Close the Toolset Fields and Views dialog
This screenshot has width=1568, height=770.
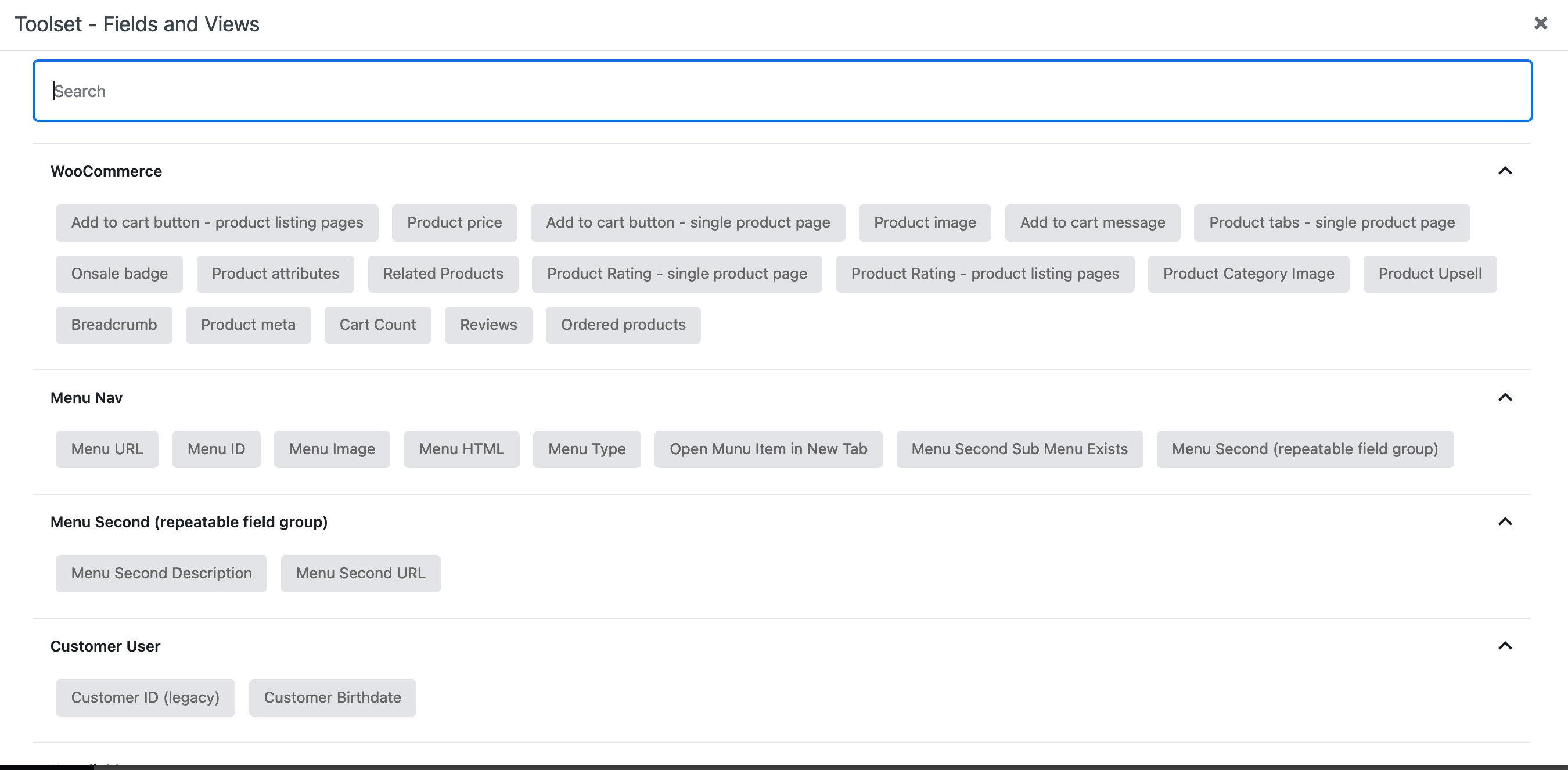pos(1541,24)
